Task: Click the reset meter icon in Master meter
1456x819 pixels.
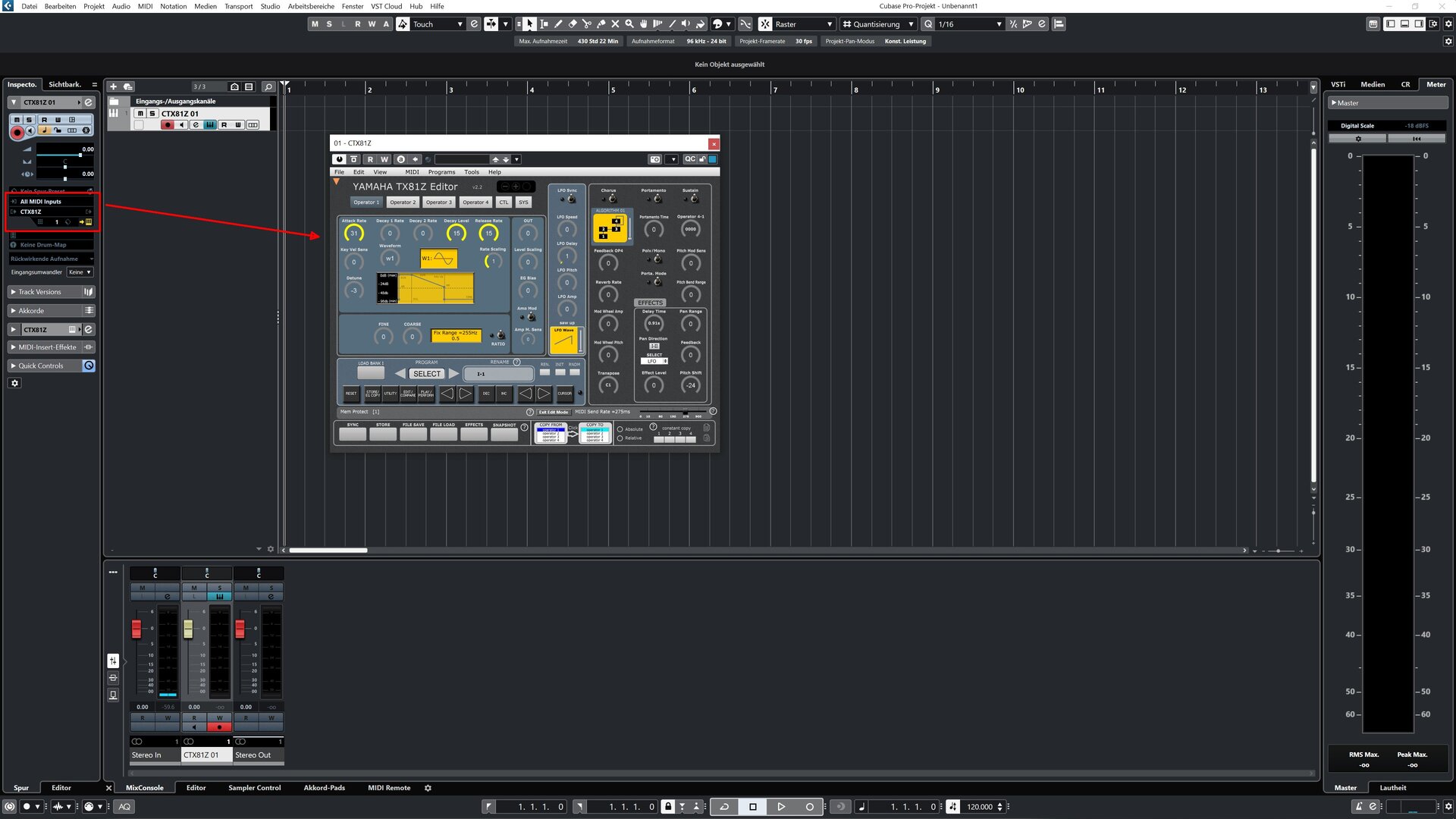Action: point(1417,139)
